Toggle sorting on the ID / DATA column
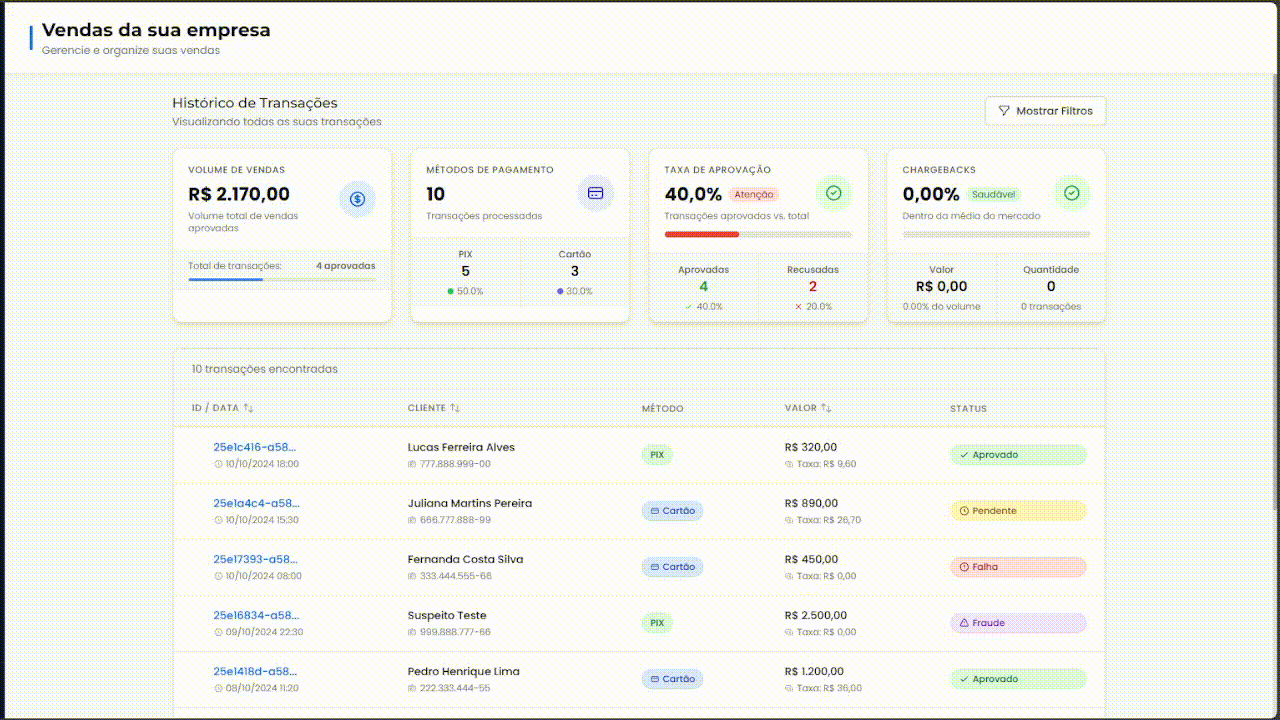 point(246,407)
